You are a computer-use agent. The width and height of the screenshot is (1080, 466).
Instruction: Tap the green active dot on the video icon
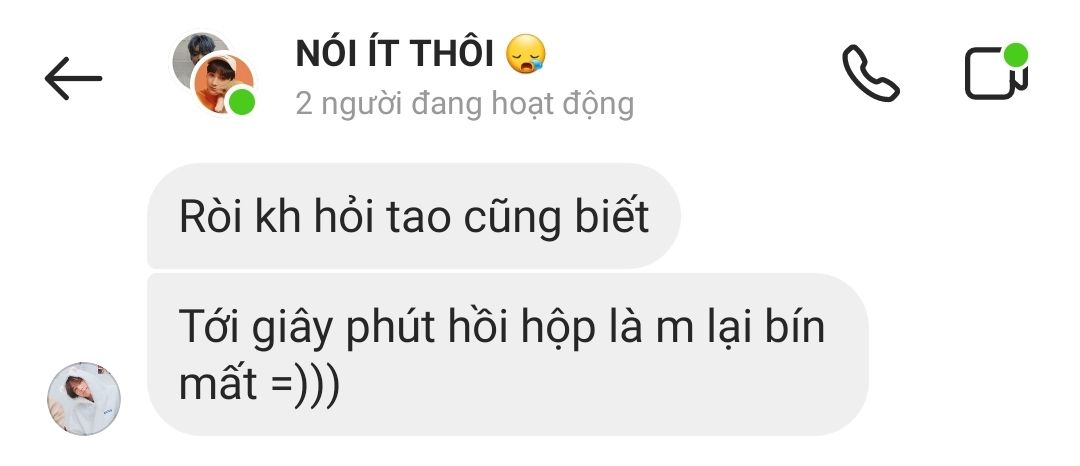(x=1015, y=55)
